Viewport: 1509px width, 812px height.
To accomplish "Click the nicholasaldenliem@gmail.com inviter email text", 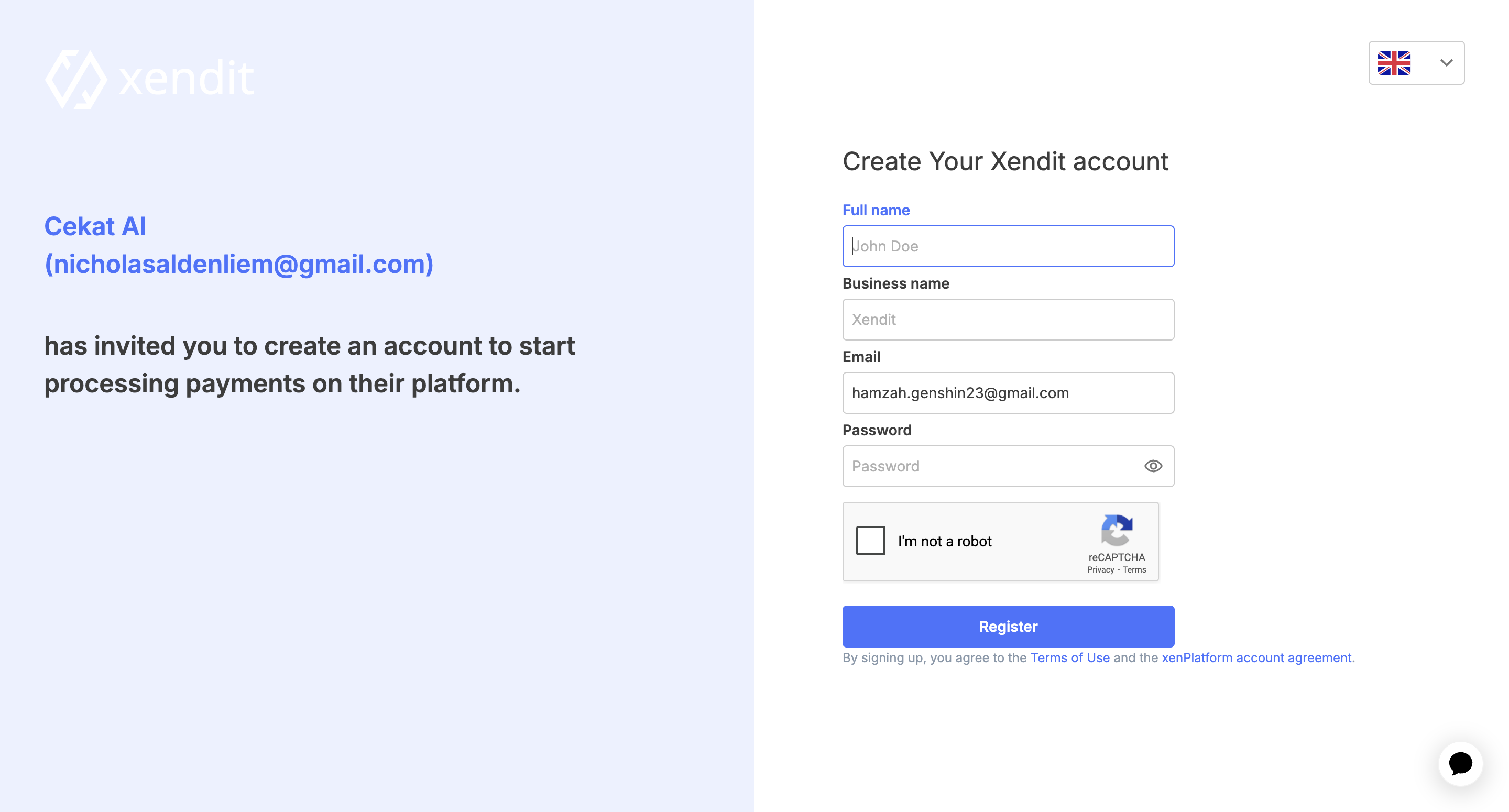I will tap(239, 264).
